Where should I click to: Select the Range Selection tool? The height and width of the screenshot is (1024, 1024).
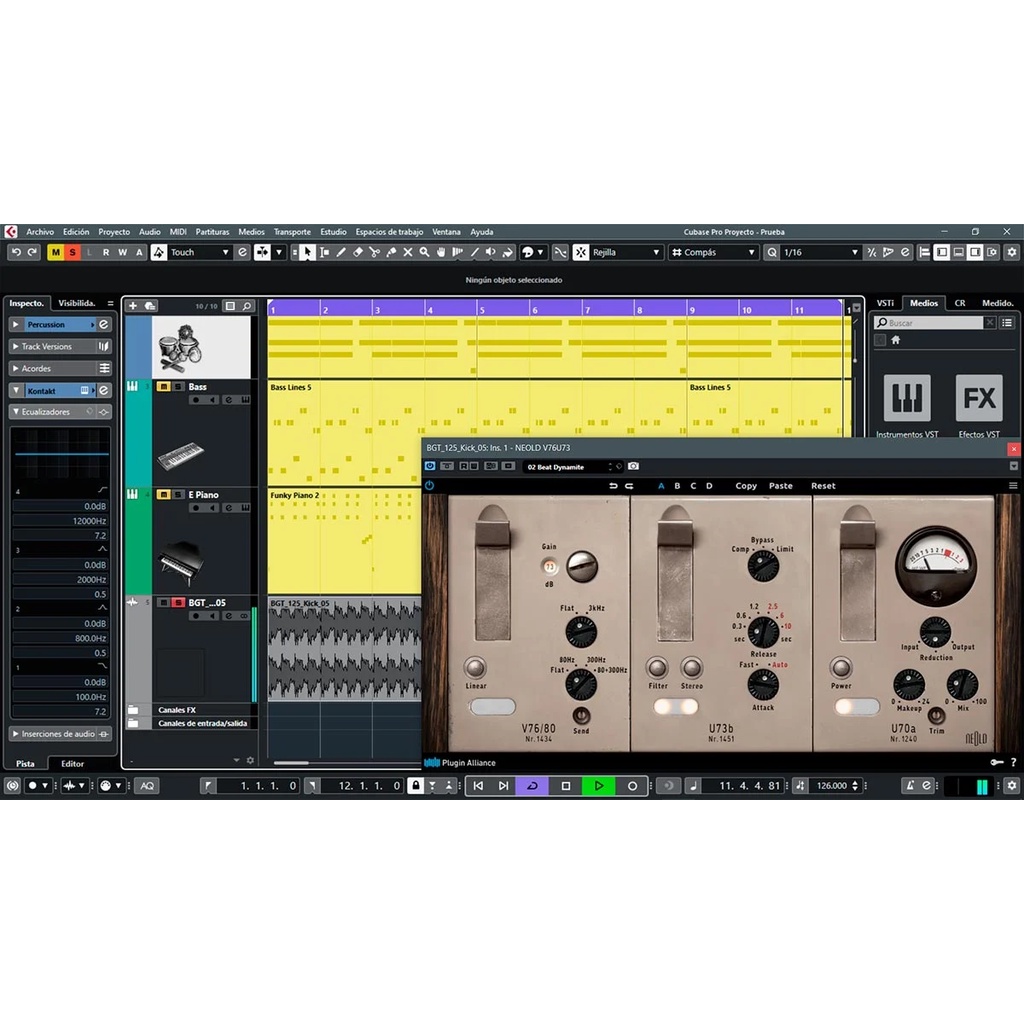point(325,252)
